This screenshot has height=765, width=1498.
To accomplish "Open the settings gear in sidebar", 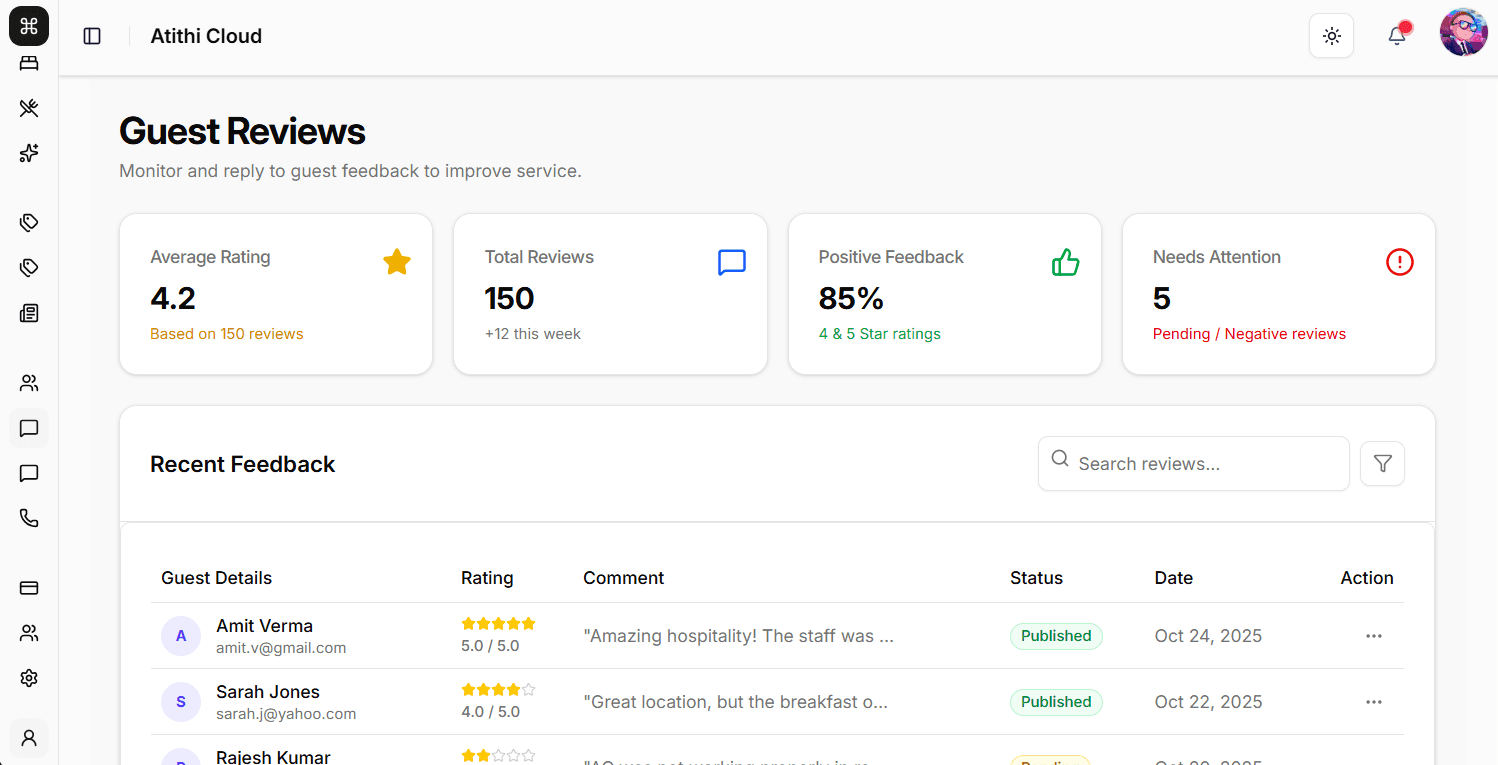I will pos(29,678).
